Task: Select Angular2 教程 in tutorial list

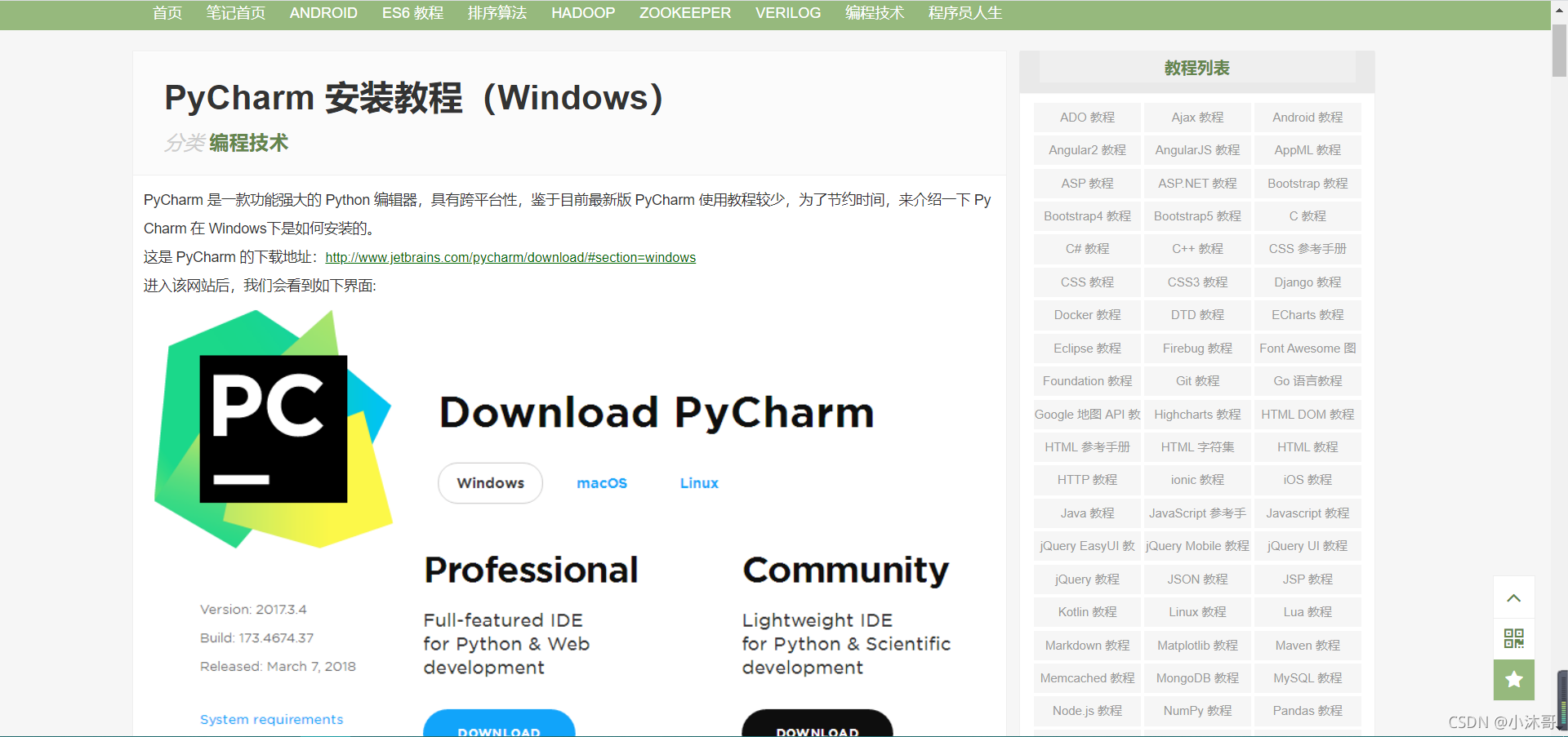Action: pyautogui.click(x=1087, y=150)
